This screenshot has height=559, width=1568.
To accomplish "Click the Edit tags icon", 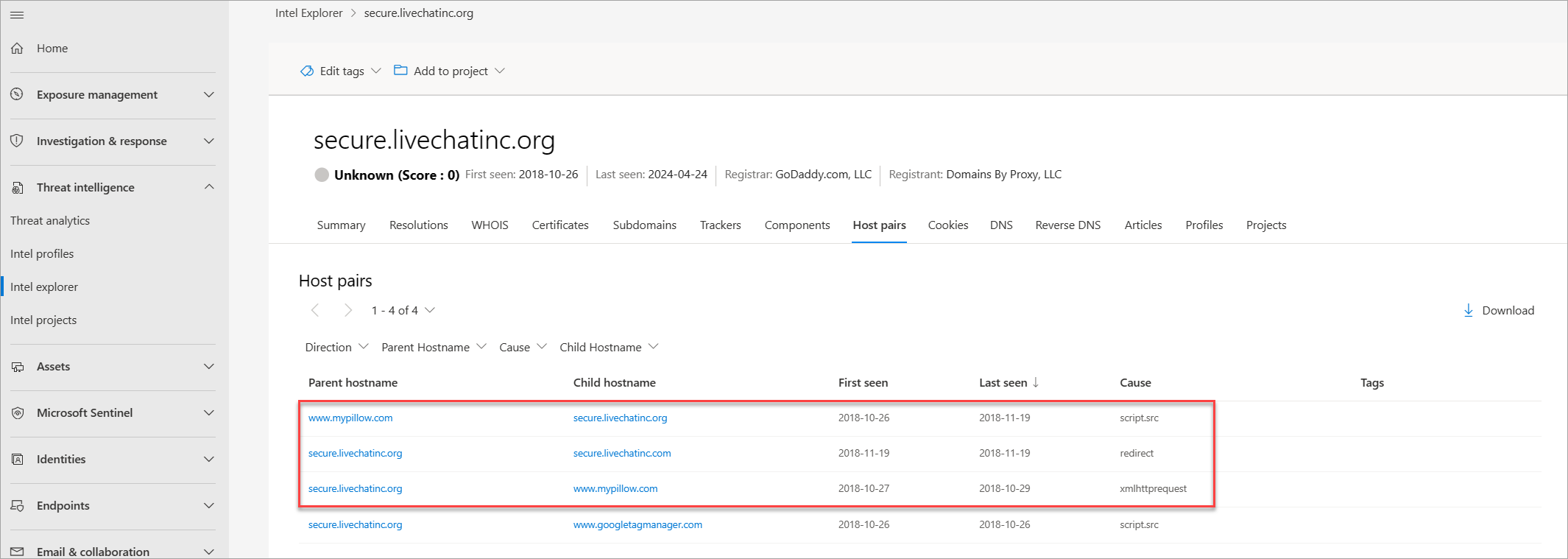I will [x=307, y=71].
